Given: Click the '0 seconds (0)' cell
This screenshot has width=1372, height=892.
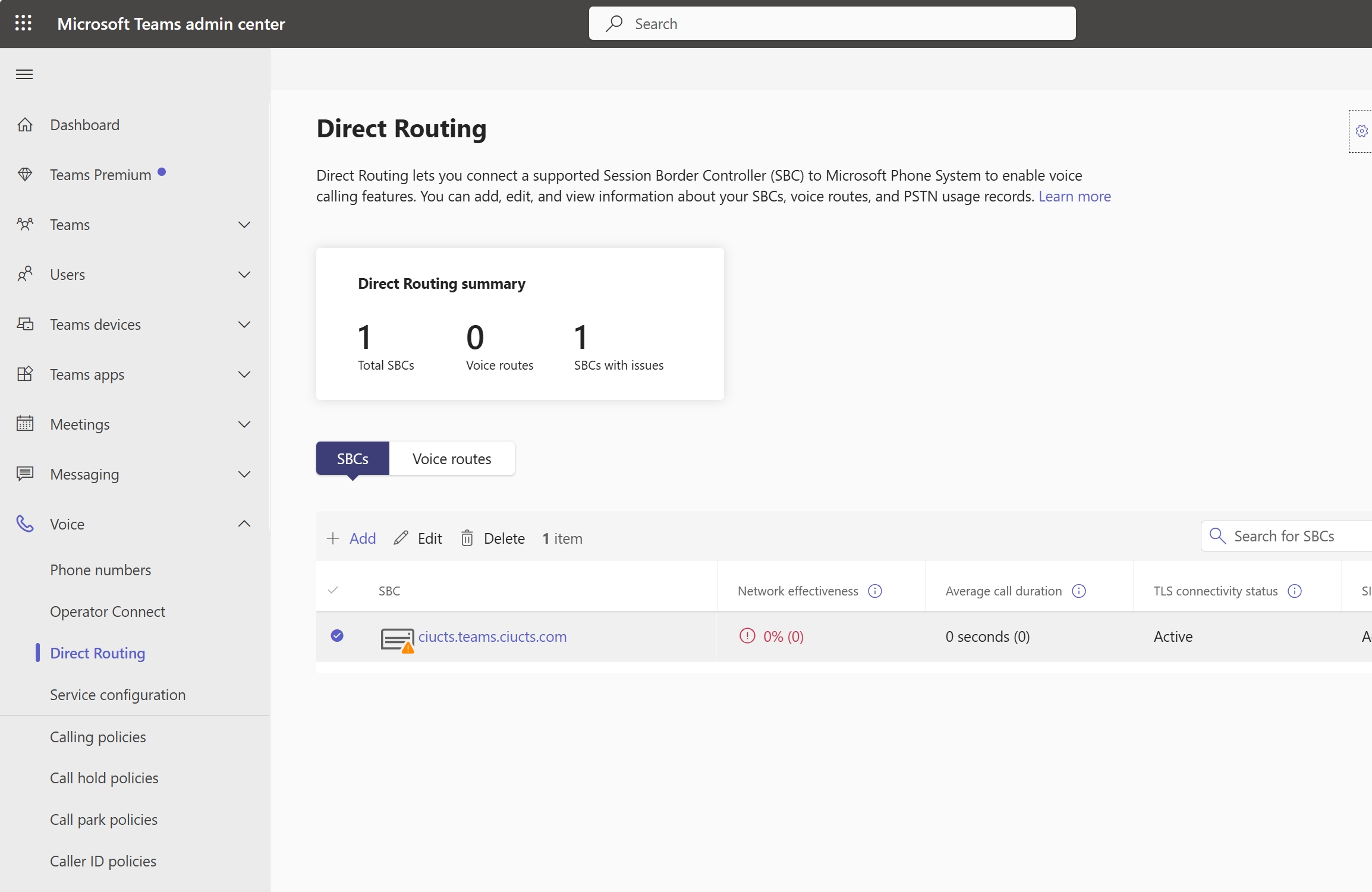Looking at the screenshot, I should (988, 636).
